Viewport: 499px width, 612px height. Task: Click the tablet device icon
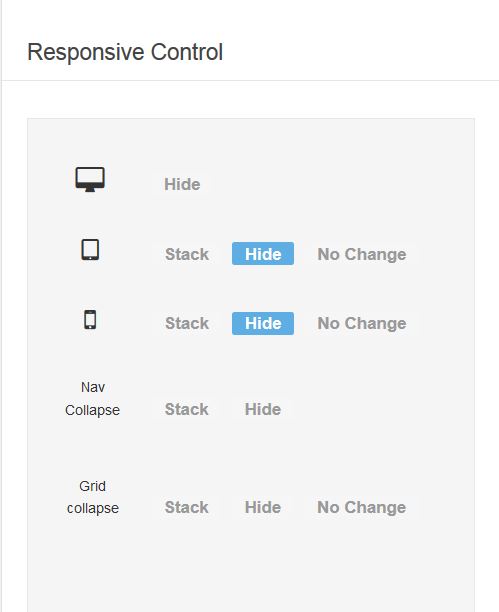click(90, 249)
